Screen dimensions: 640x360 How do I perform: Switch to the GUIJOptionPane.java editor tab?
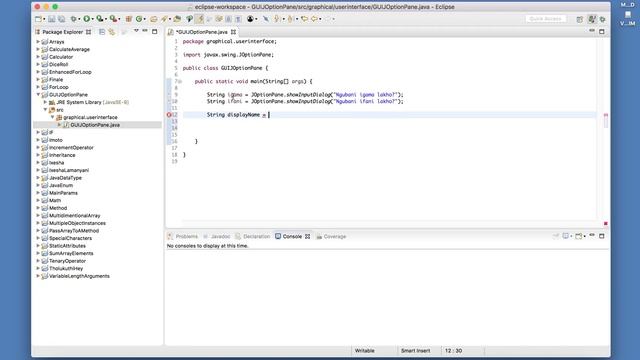(x=202, y=32)
